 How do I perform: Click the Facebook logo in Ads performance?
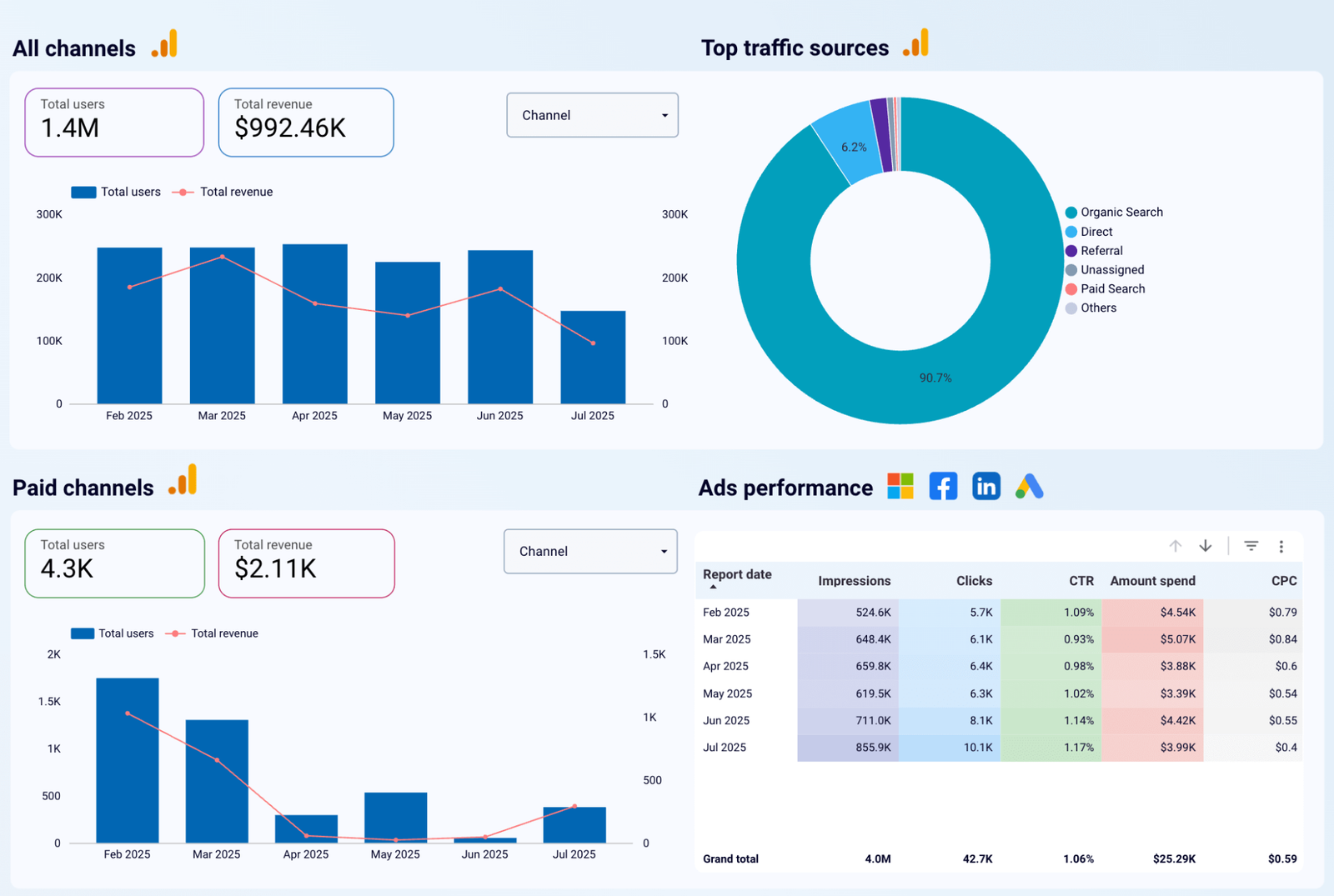(943, 486)
